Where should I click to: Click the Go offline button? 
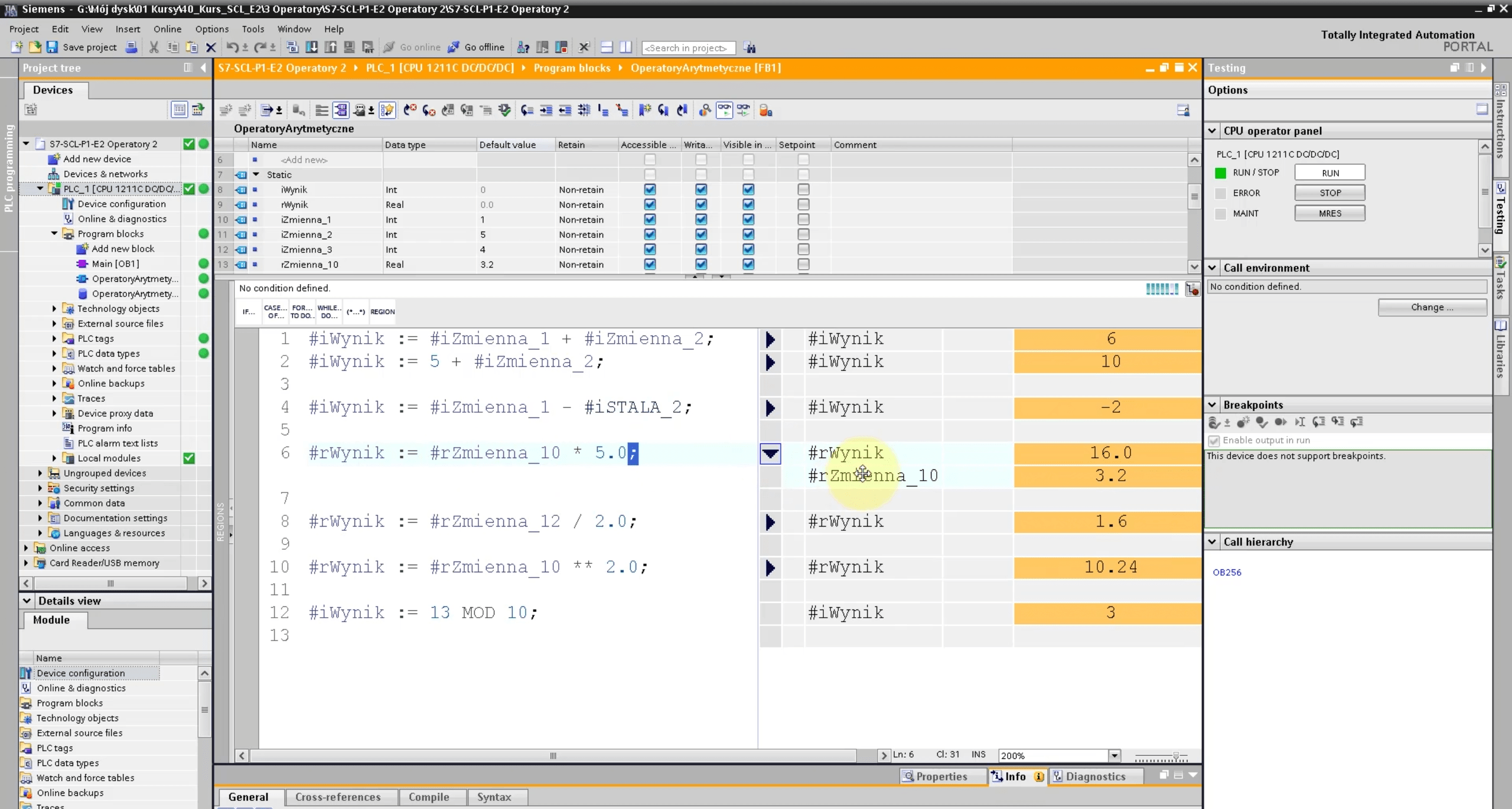click(476, 47)
